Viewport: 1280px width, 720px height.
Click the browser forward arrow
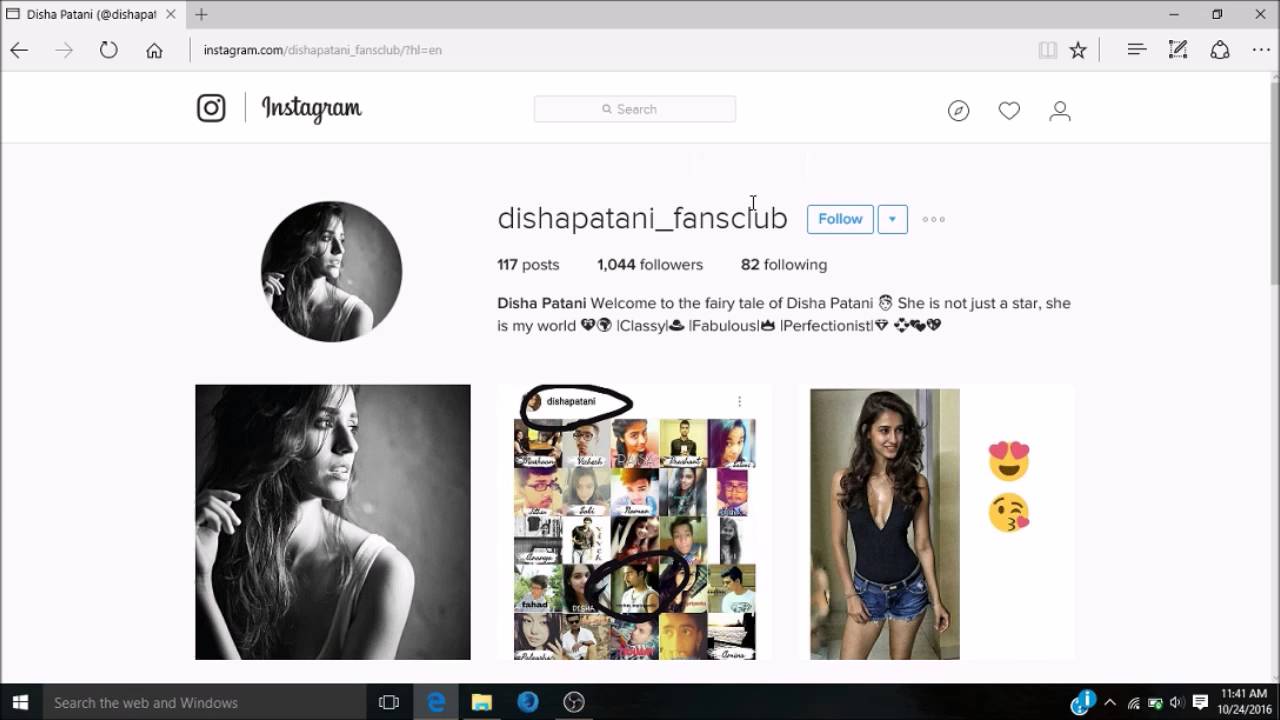(x=65, y=50)
